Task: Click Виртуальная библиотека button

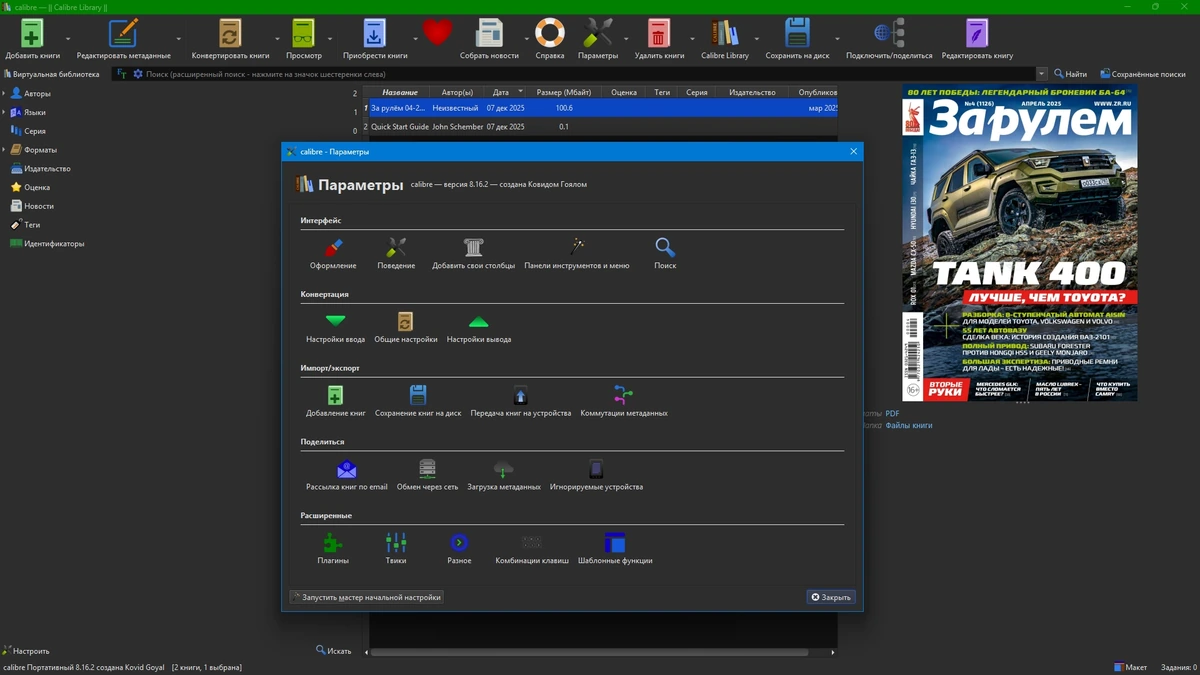Action: (x=51, y=74)
